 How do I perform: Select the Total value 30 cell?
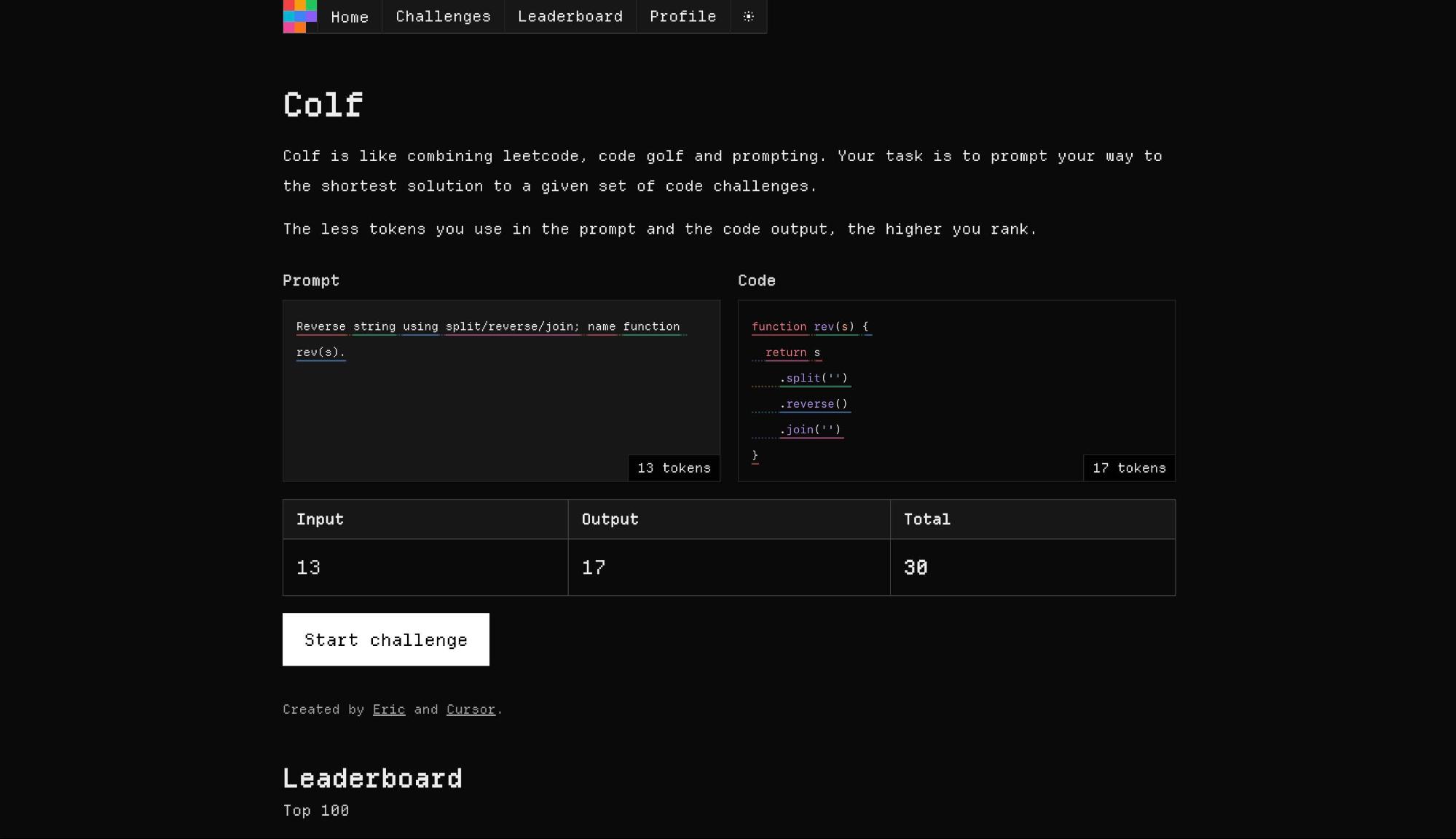pyautogui.click(x=916, y=567)
